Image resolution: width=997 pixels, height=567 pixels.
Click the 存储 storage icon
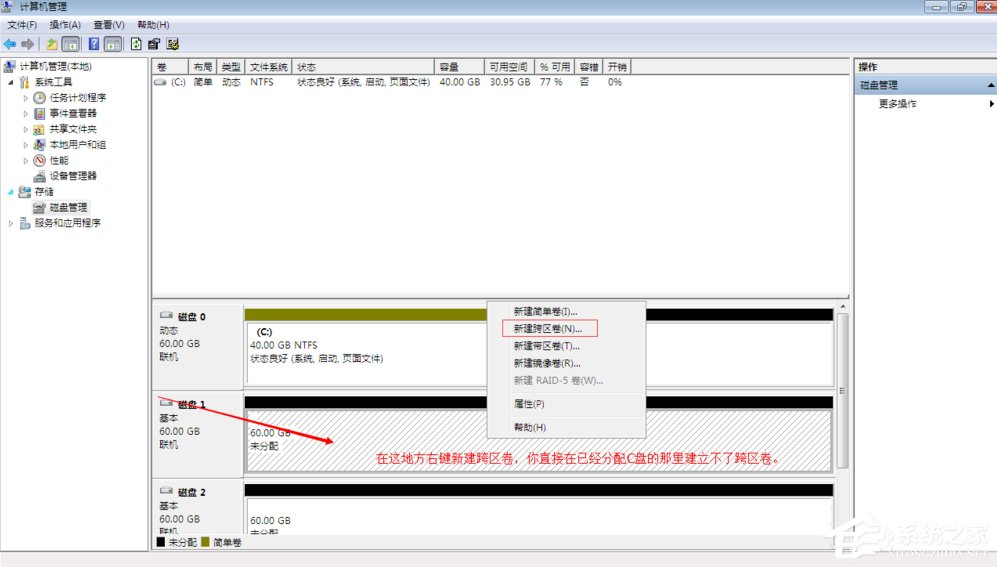pyautogui.click(x=25, y=191)
